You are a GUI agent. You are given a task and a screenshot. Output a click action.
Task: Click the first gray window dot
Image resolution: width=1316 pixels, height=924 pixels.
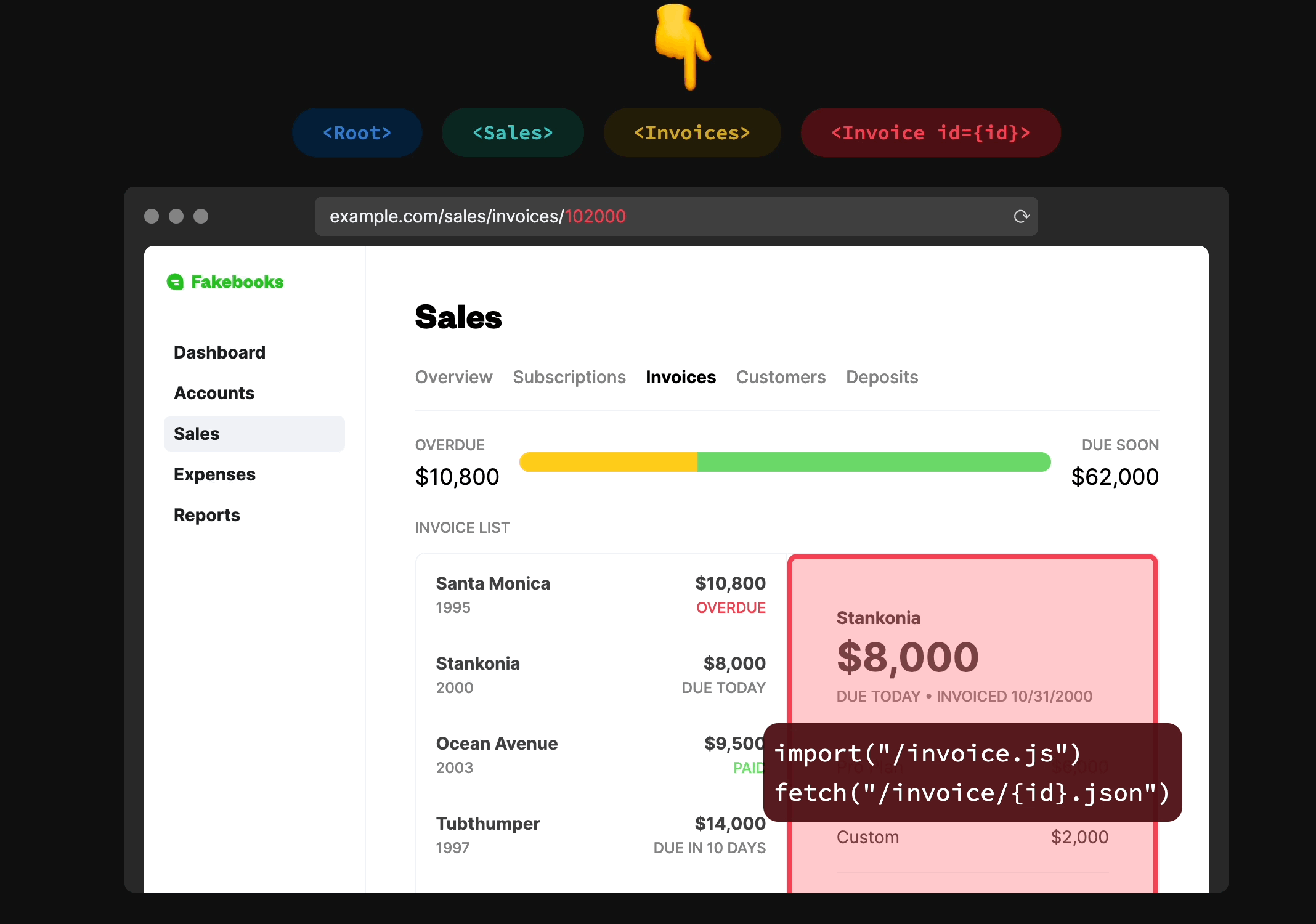point(152,216)
